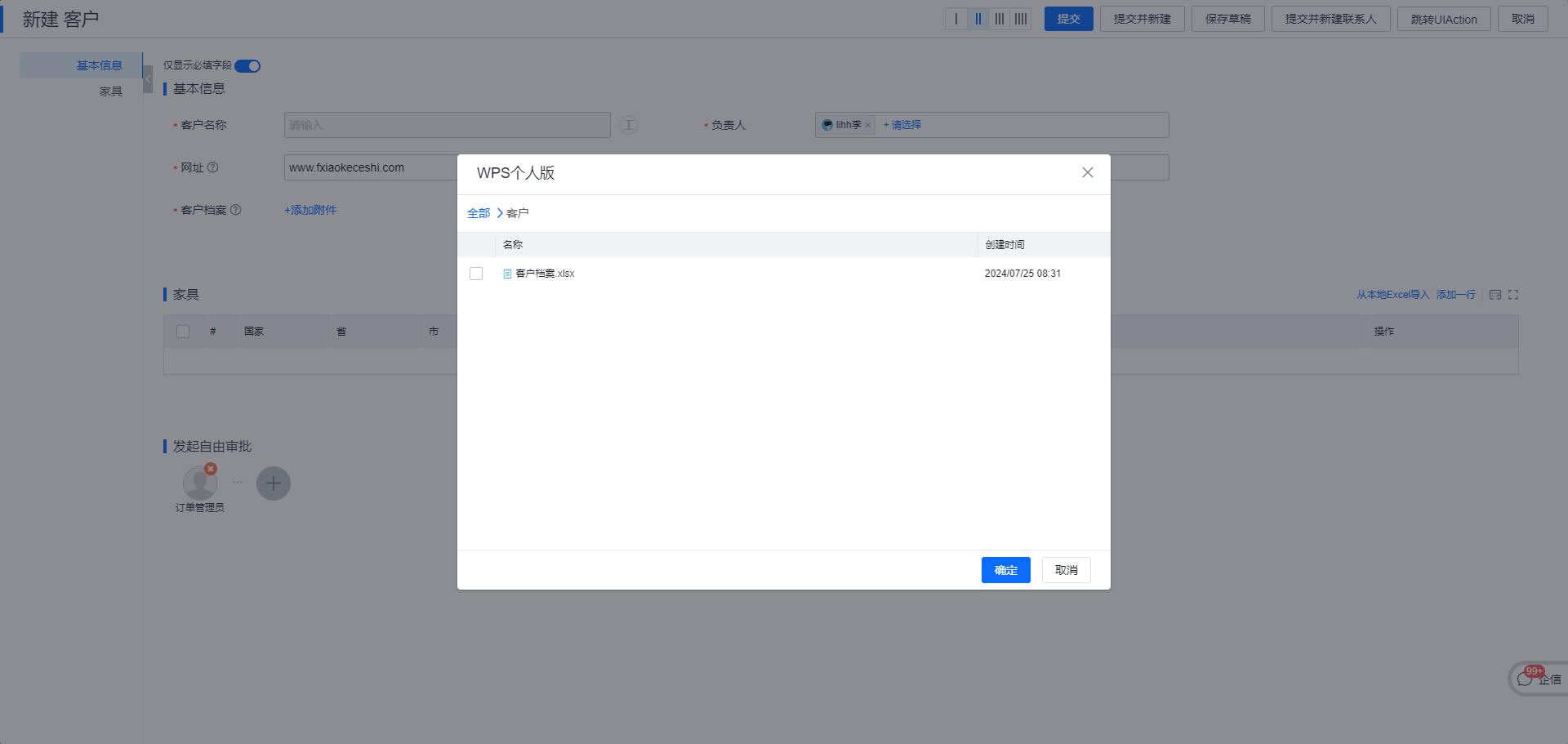The image size is (1568, 744).
Task: Select the four-column layout icon
Action: [1021, 18]
